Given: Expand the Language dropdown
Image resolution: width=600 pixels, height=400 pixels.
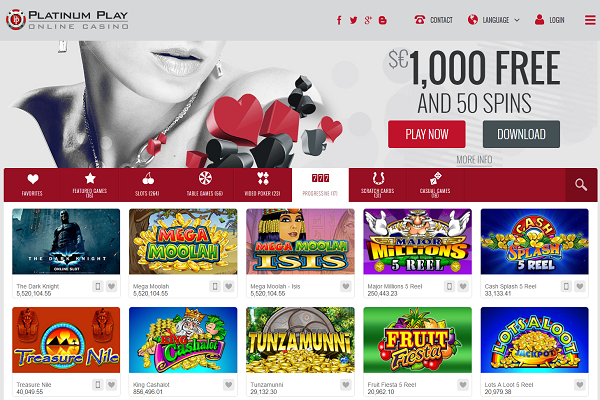Looking at the screenshot, I should tap(494, 20).
